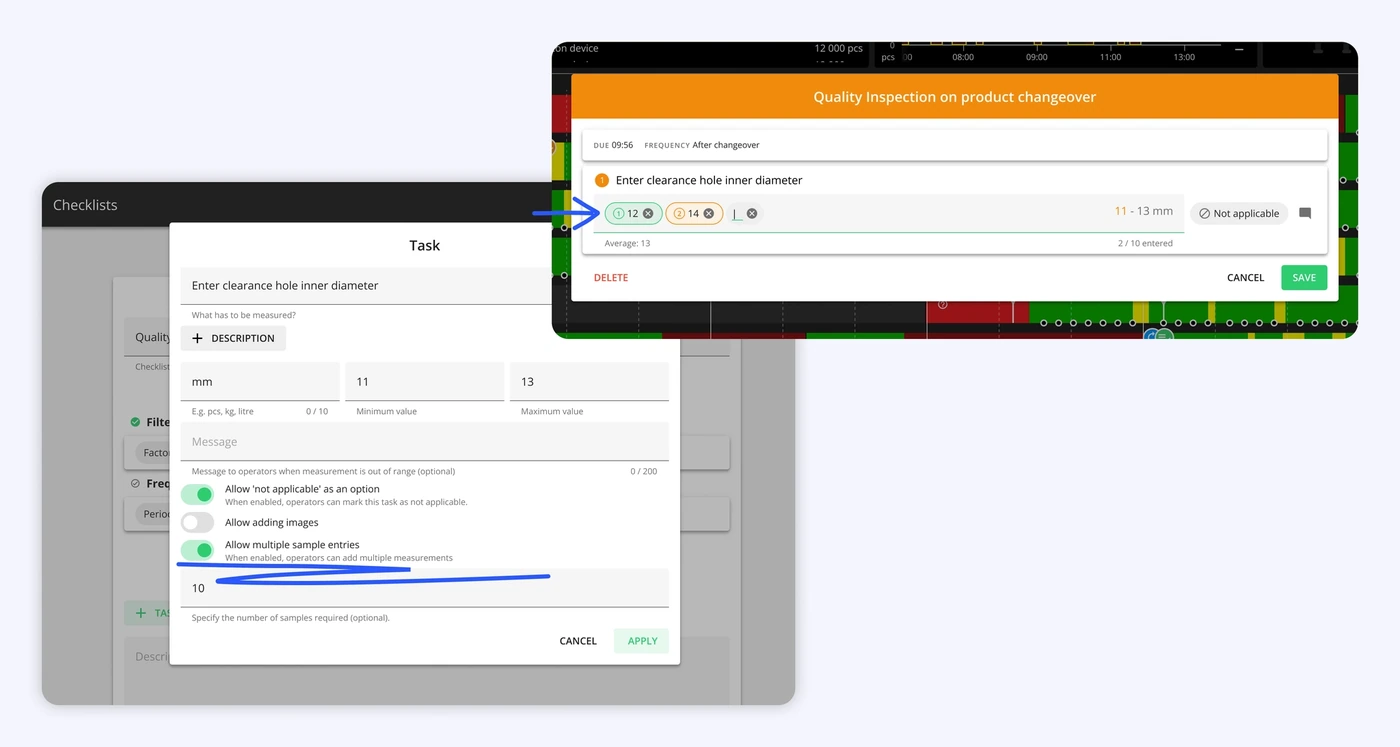
Task: Click the Minimum value field showing 11
Action: click(x=424, y=382)
